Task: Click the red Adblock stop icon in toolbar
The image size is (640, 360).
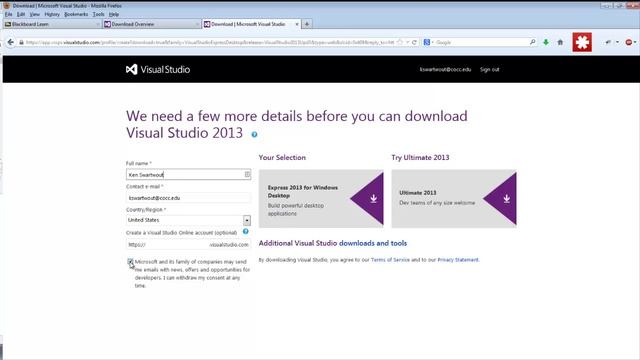Action: (629, 42)
